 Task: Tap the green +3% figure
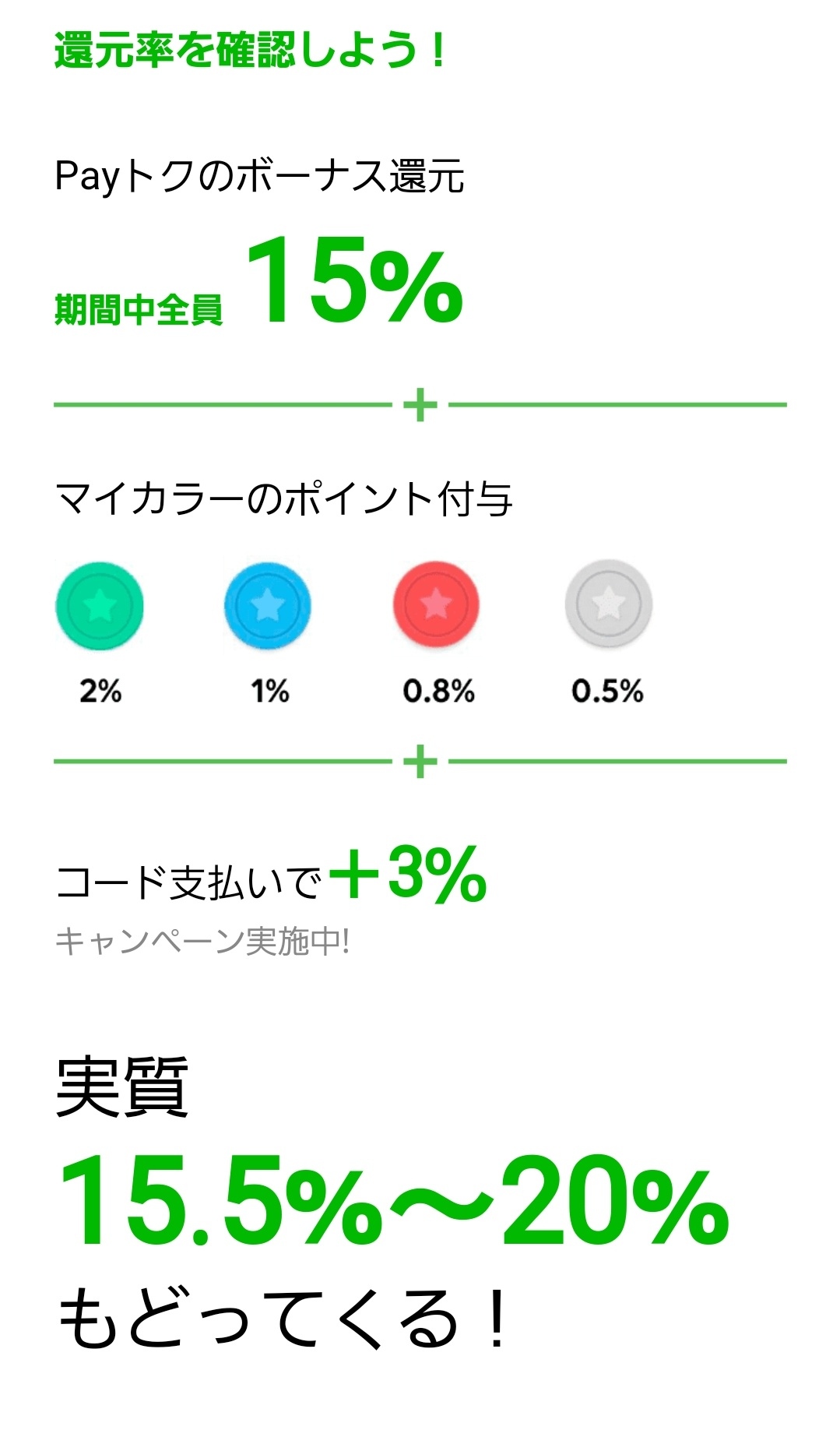[x=409, y=874]
